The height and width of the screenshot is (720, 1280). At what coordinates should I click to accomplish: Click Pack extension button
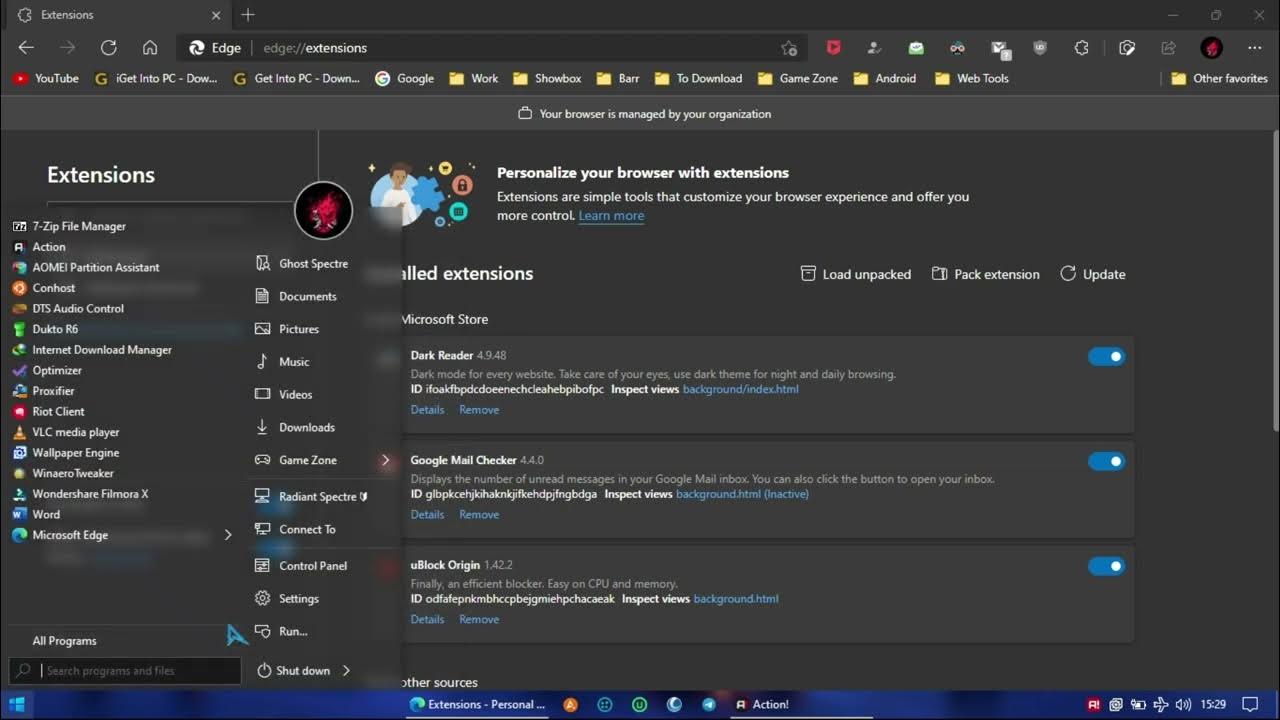coord(986,274)
